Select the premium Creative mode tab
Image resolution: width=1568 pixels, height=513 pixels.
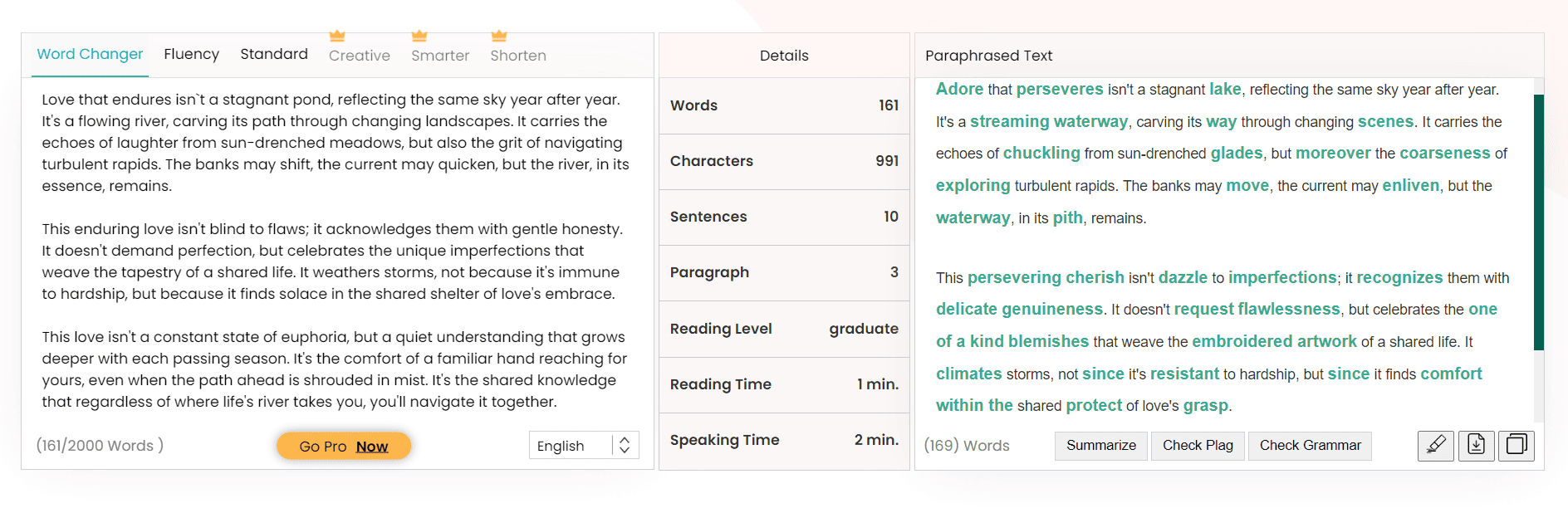360,56
